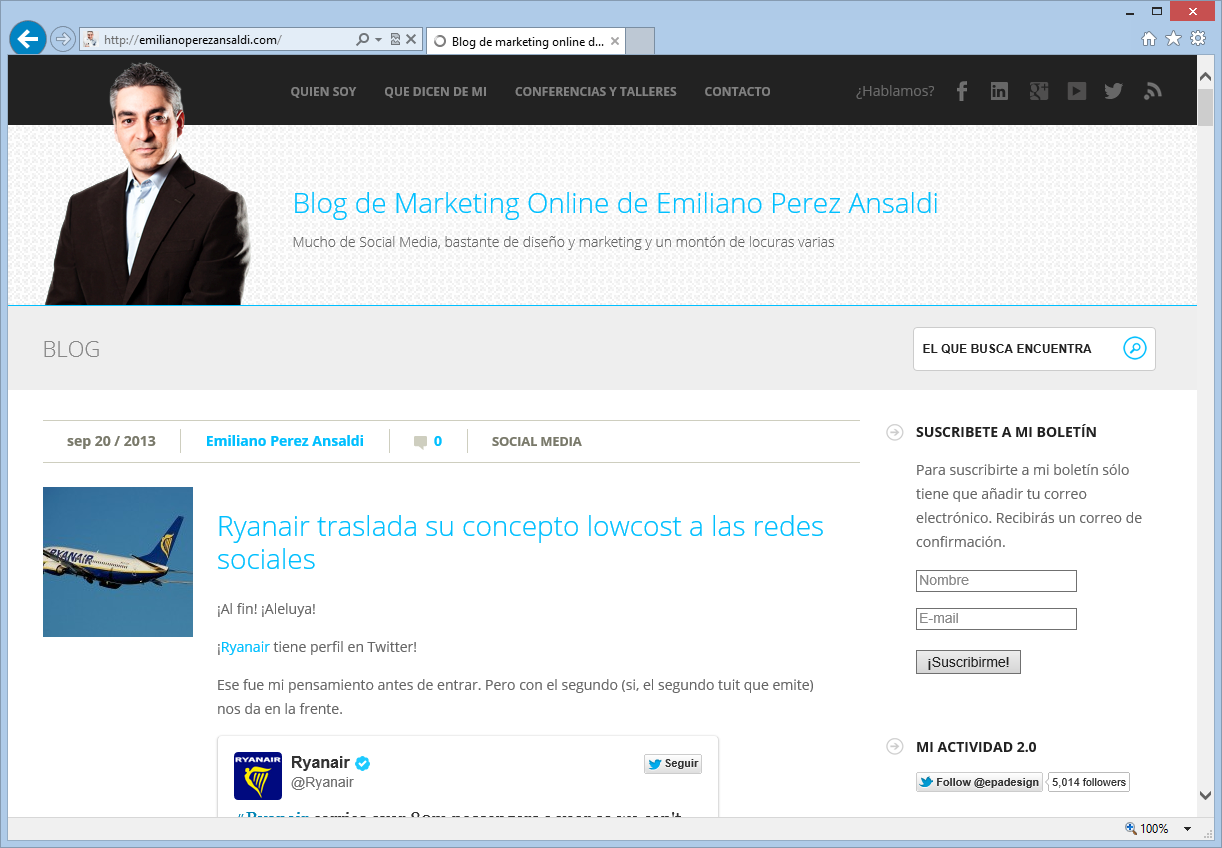
Task: Click the Ryanair logo in the embedded tweet
Action: pyautogui.click(x=258, y=776)
